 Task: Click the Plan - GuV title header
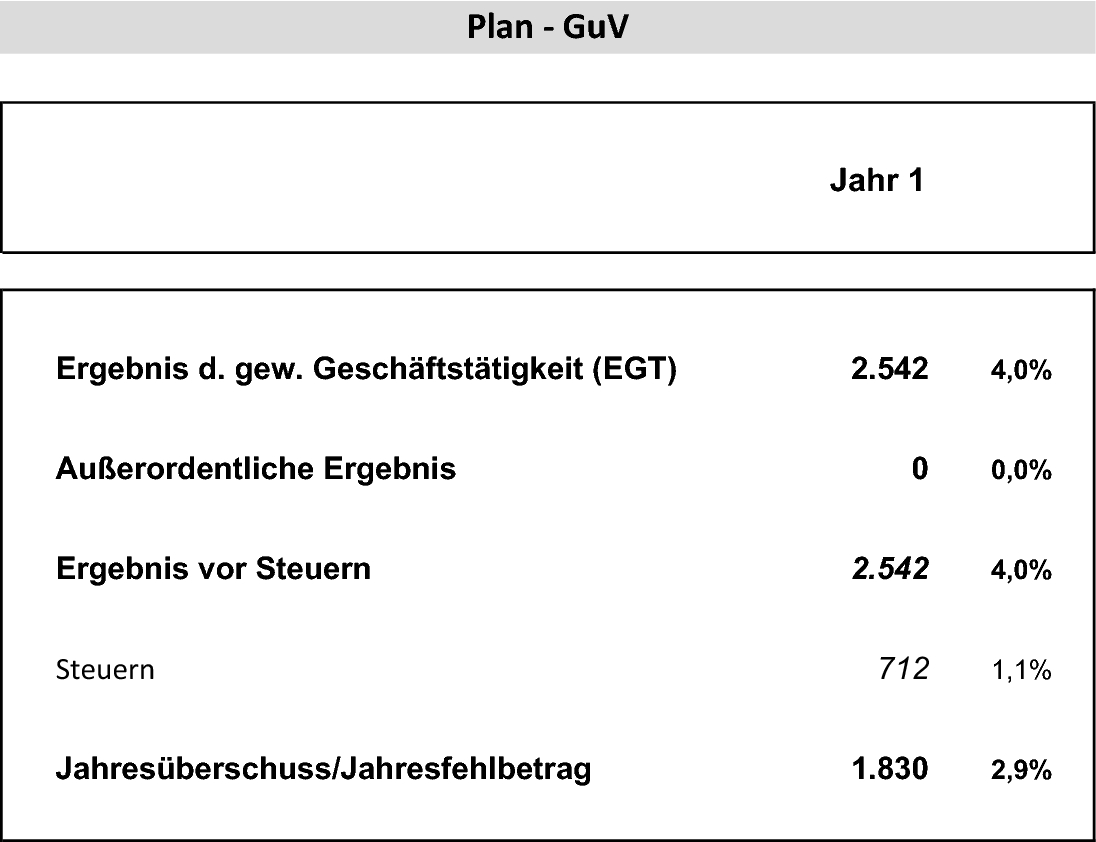548,27
